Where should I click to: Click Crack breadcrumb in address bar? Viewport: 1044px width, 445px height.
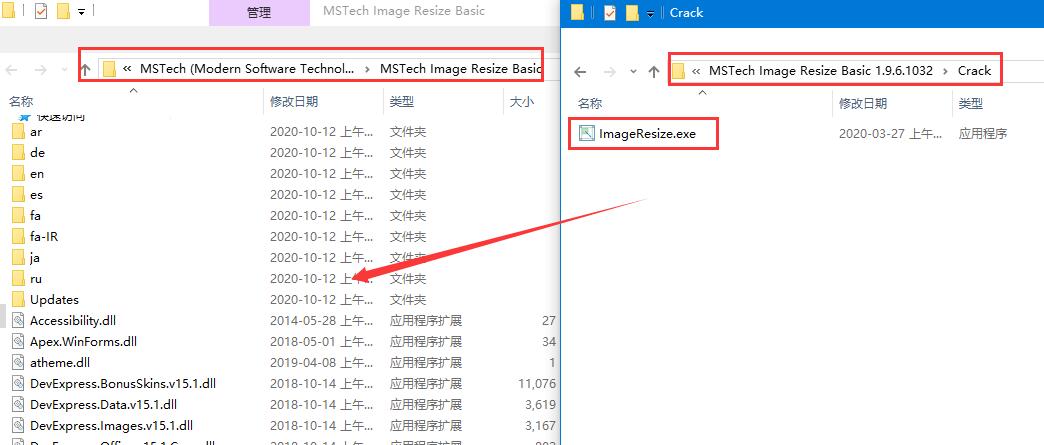tap(974, 71)
